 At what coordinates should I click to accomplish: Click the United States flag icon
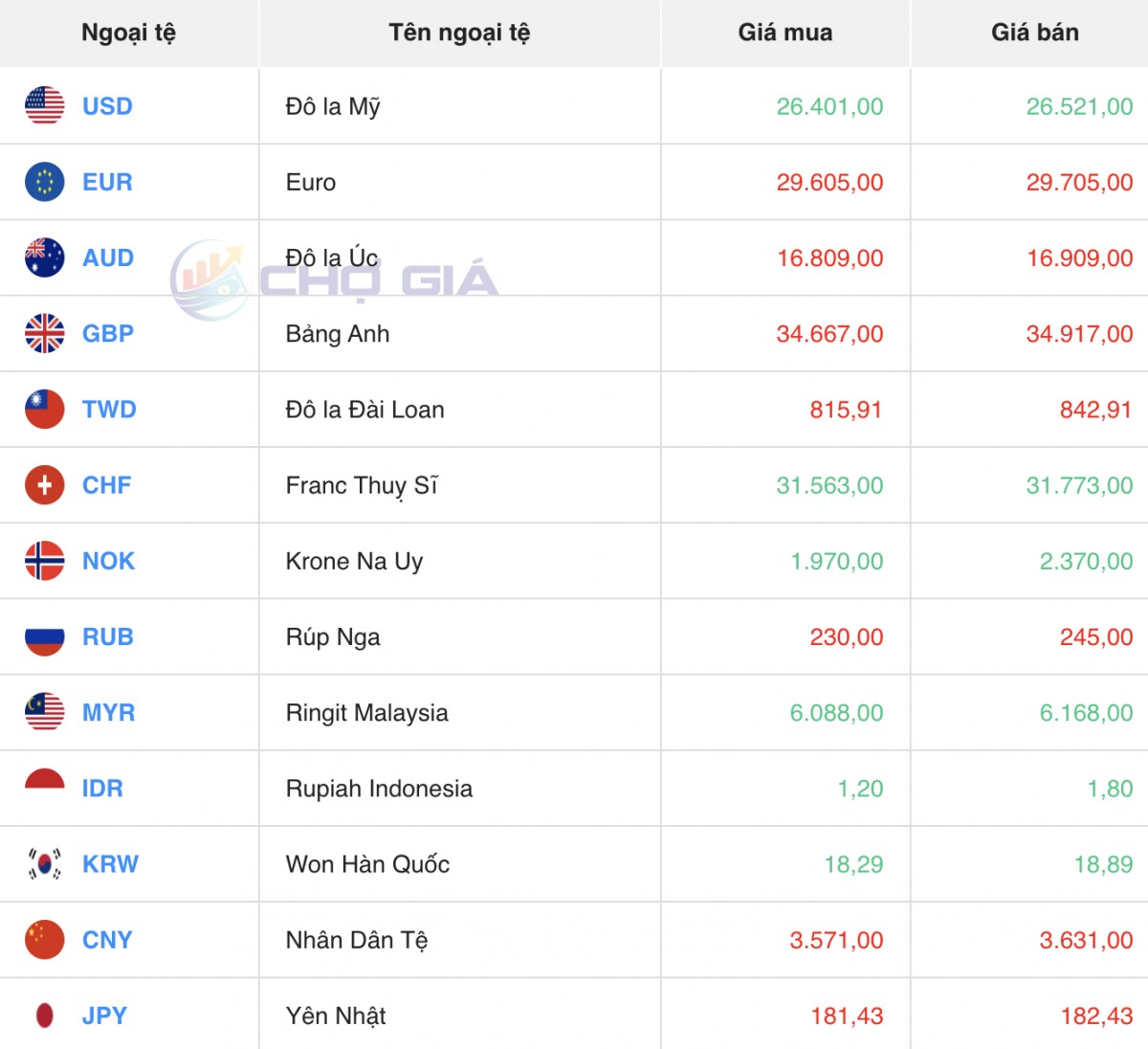click(x=44, y=106)
